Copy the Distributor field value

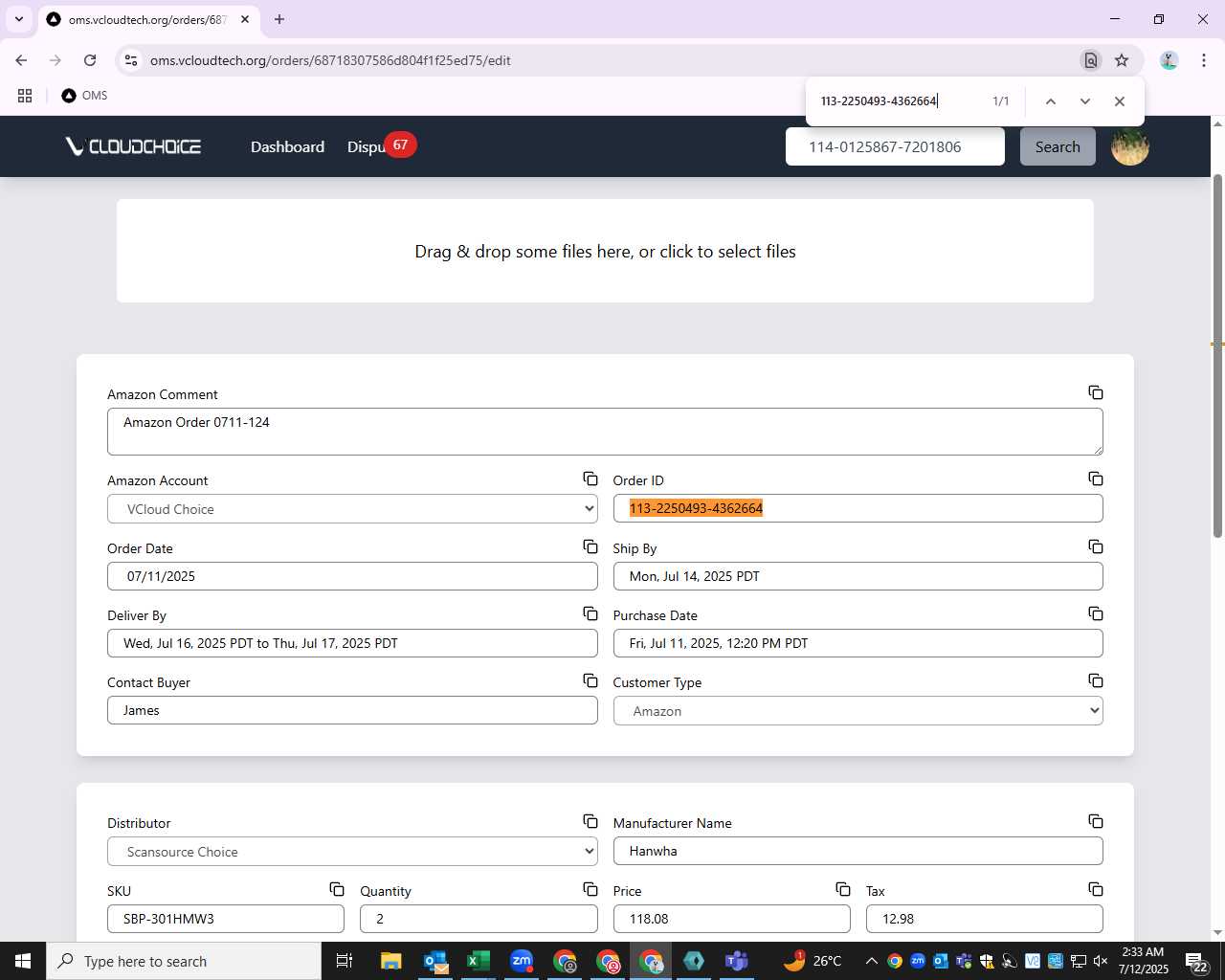(590, 821)
